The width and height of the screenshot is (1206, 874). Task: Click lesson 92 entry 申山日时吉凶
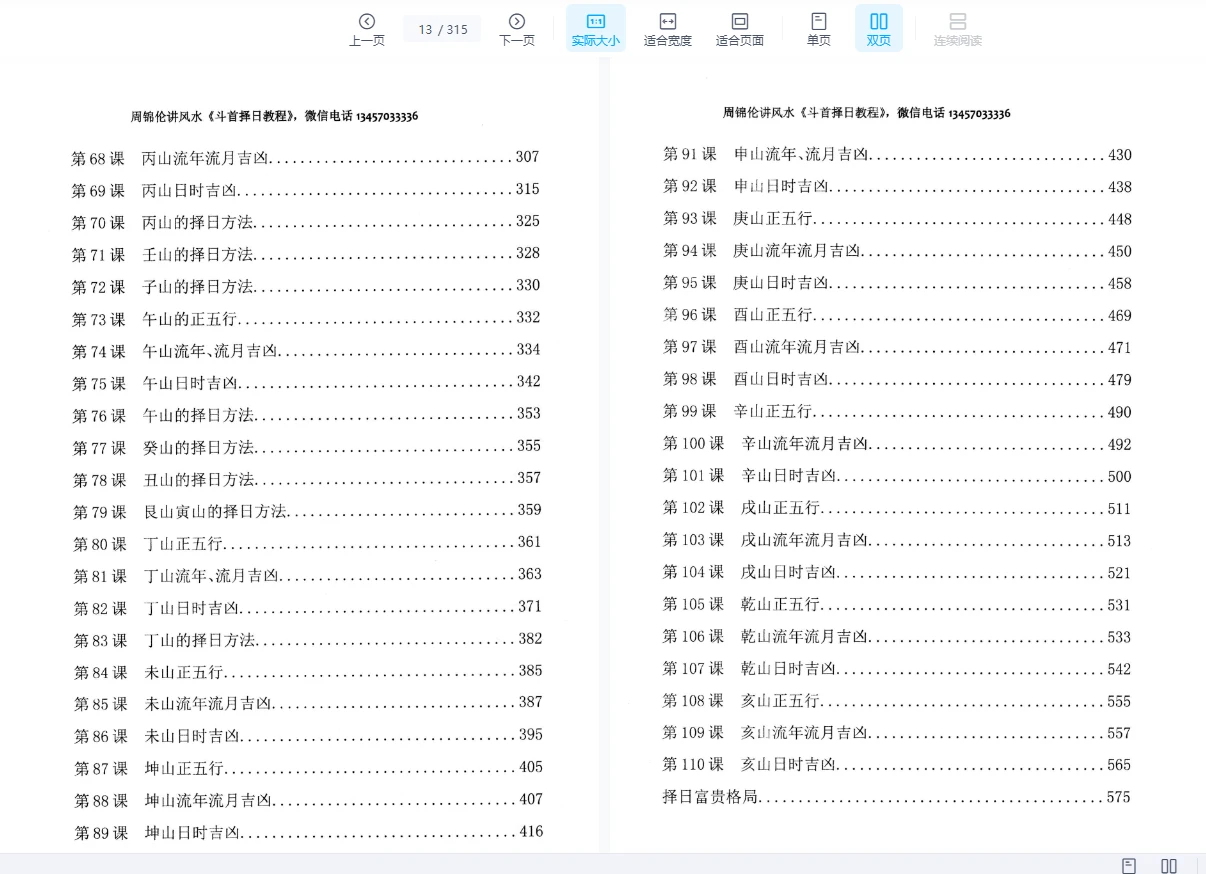click(x=897, y=187)
